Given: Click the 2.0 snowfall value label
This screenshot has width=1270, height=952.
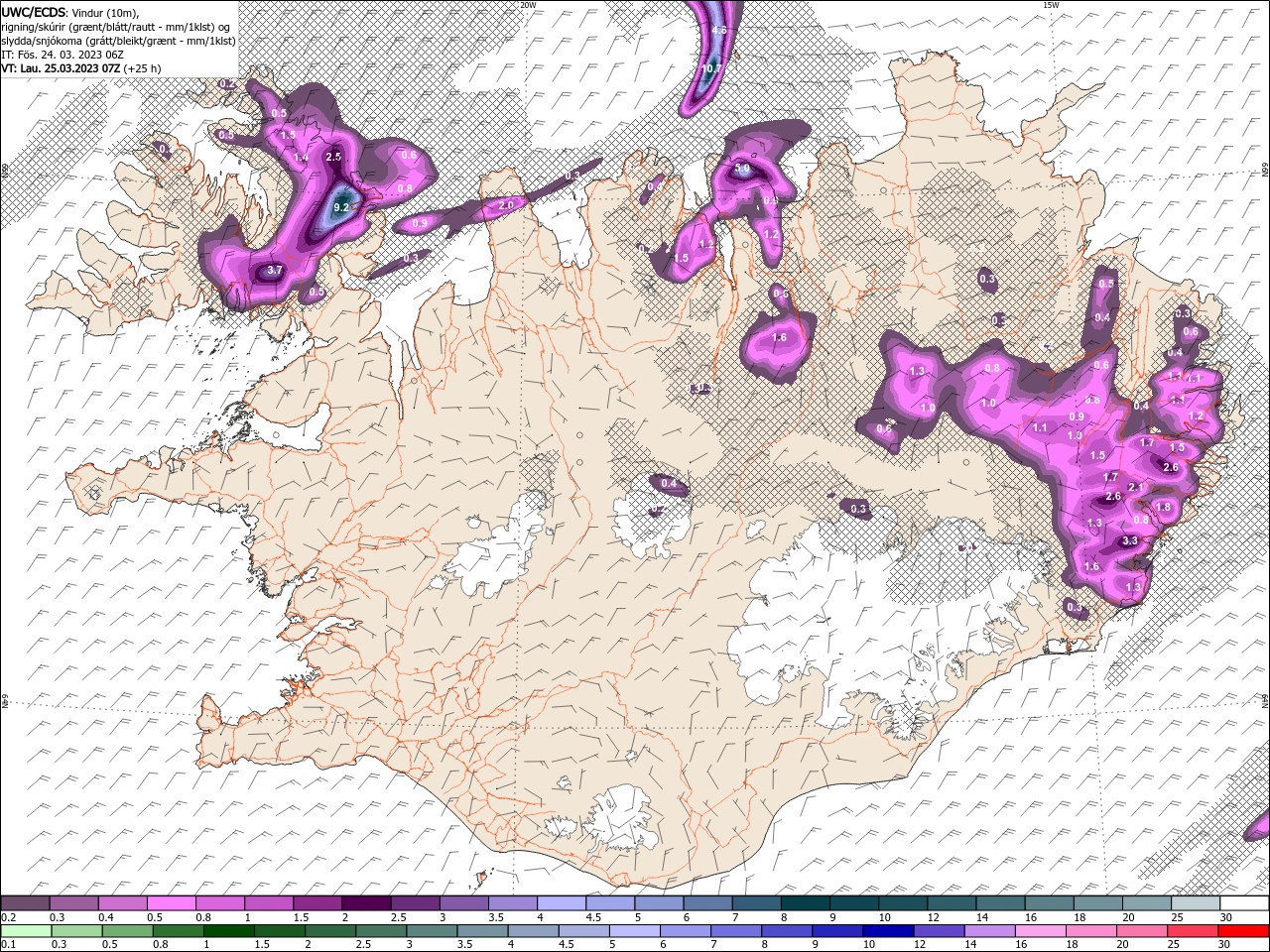Looking at the screenshot, I should tap(506, 204).
